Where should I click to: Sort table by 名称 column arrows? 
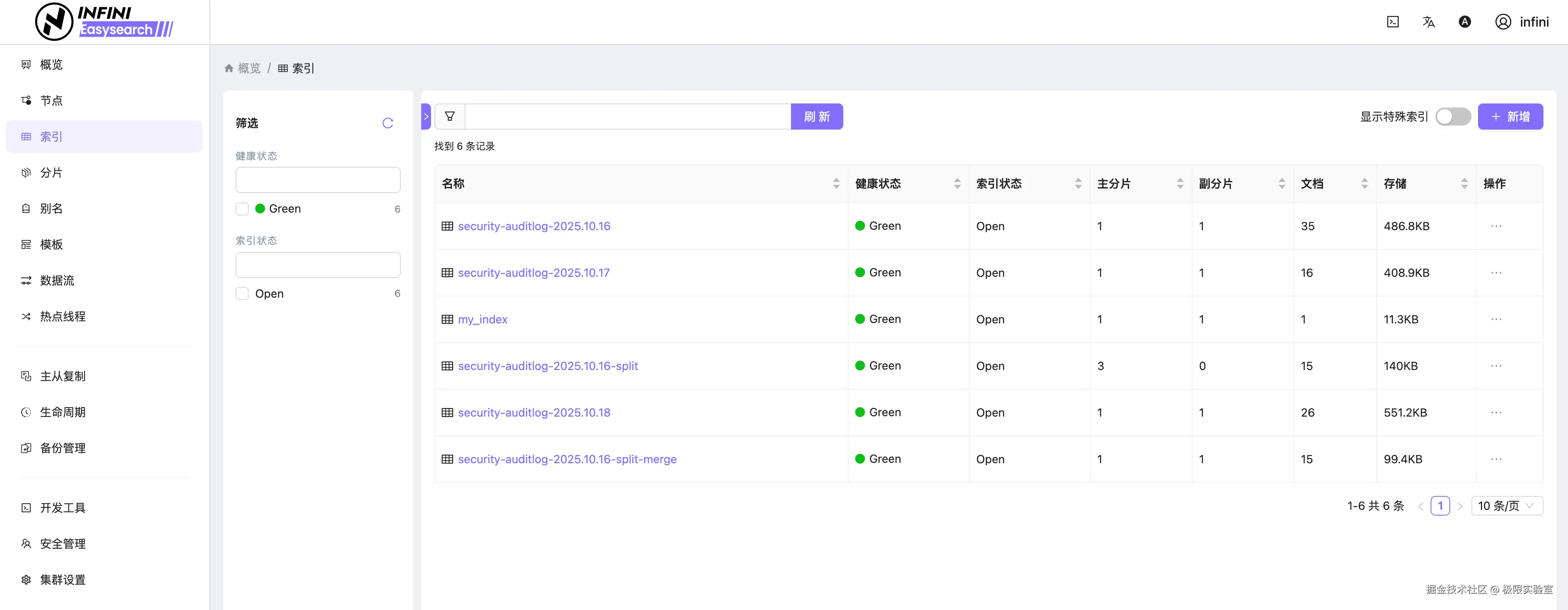(836, 183)
